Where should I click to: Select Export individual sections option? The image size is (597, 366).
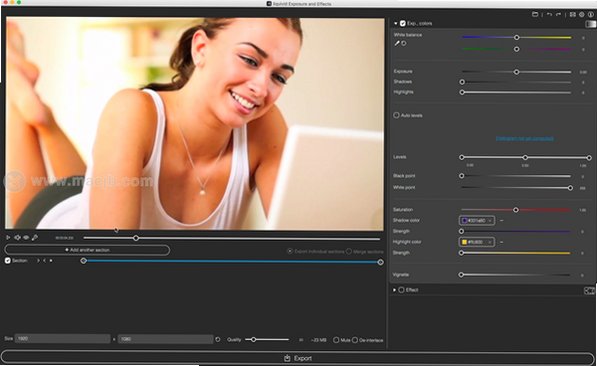click(x=290, y=251)
